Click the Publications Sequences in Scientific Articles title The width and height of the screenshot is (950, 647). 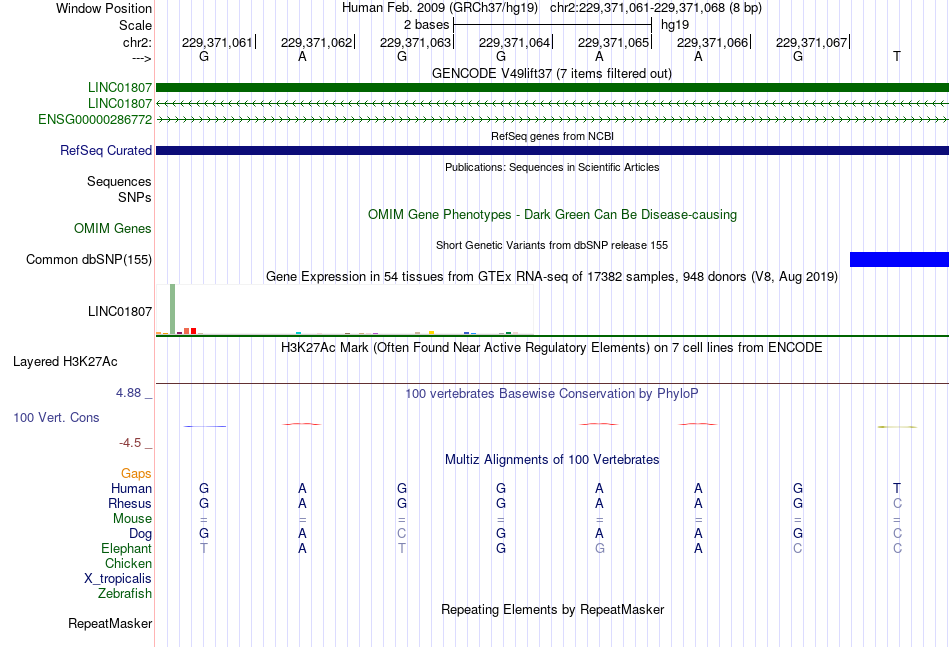coord(552,167)
